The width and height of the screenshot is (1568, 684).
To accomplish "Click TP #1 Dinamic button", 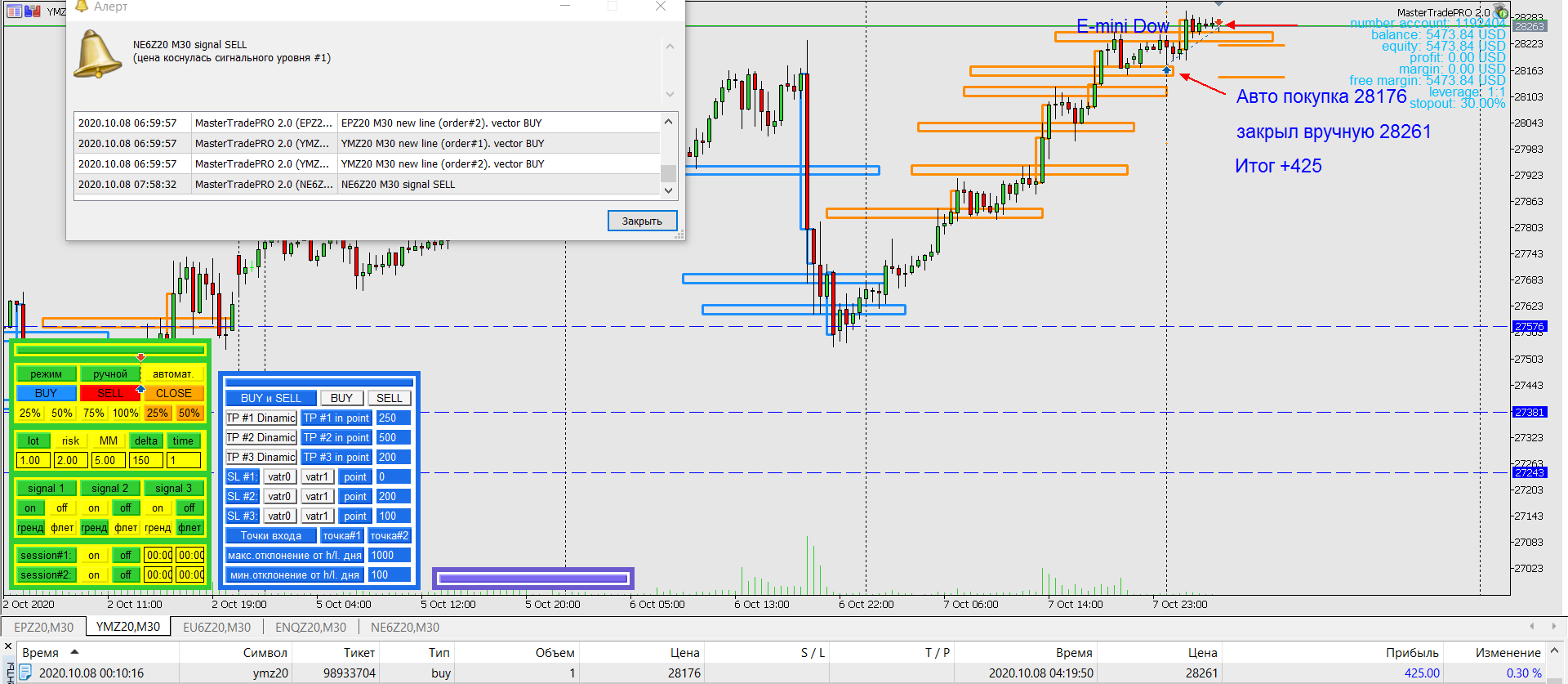I will (261, 418).
